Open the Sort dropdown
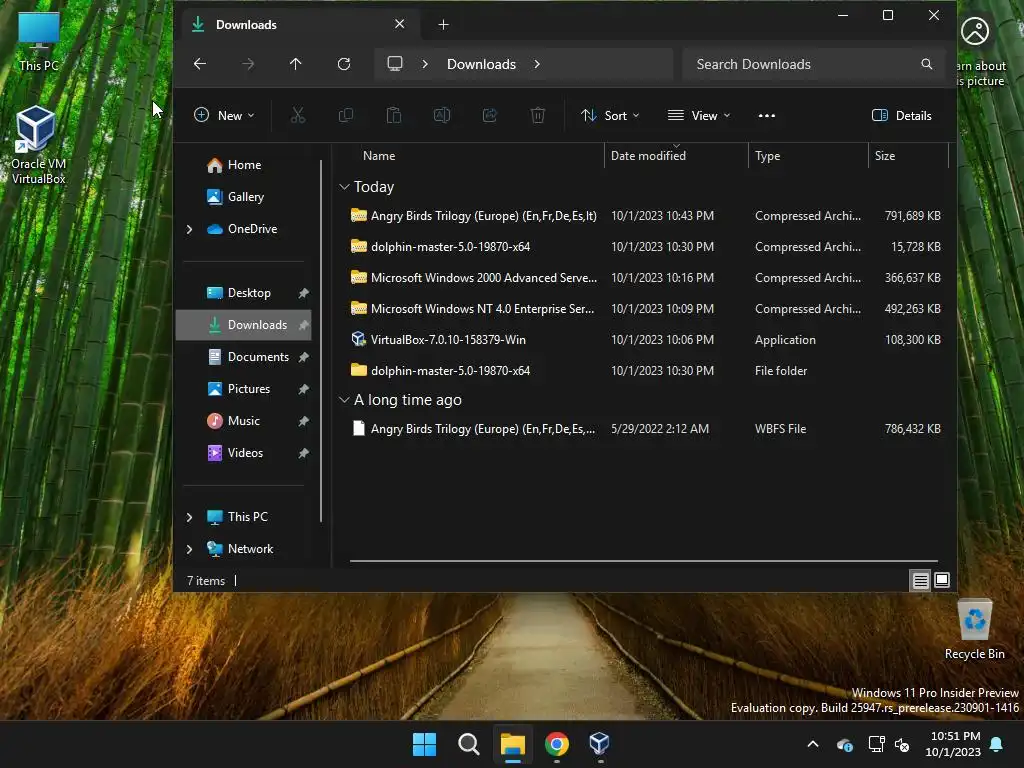The width and height of the screenshot is (1024, 768). tap(610, 116)
